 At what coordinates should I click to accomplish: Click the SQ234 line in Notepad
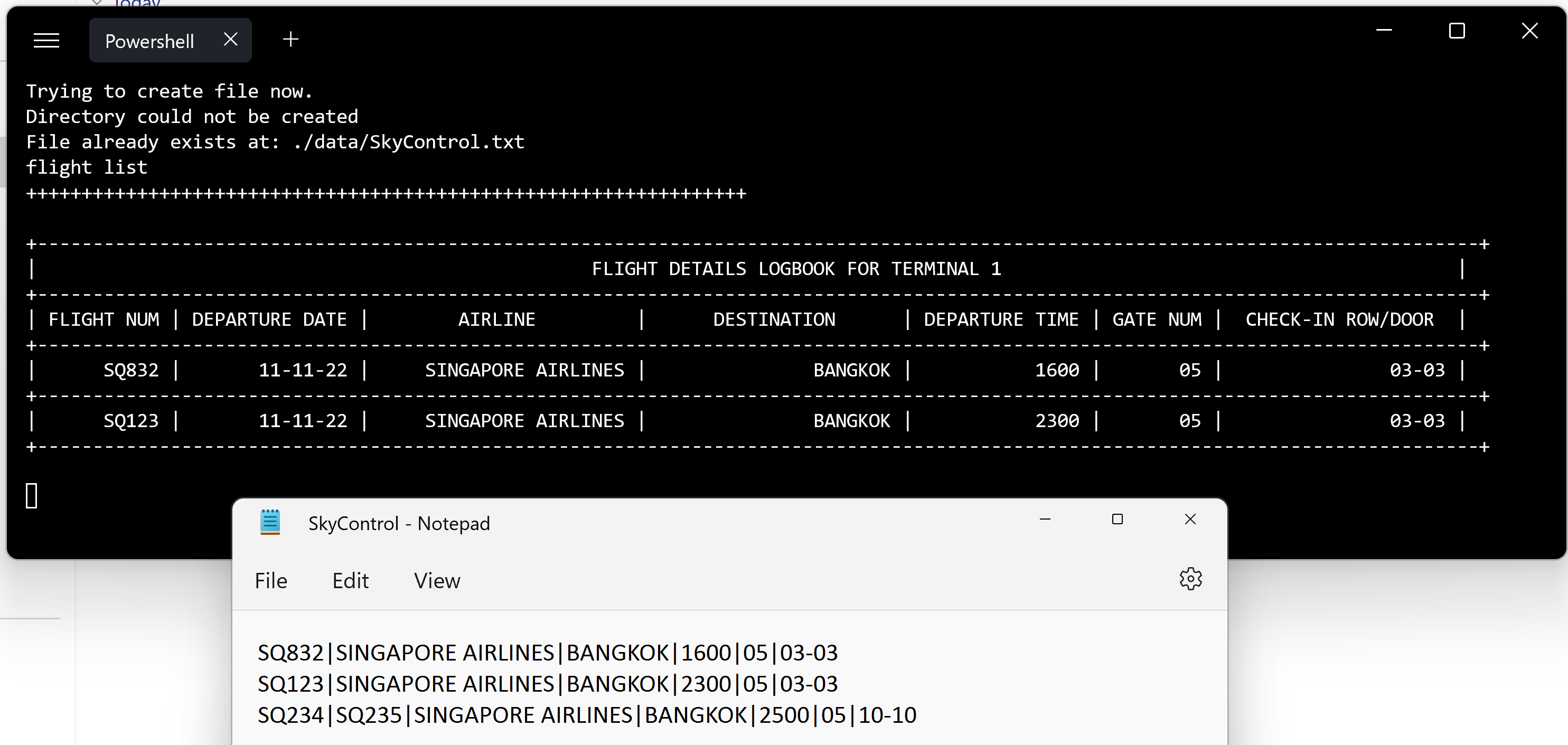(x=586, y=715)
